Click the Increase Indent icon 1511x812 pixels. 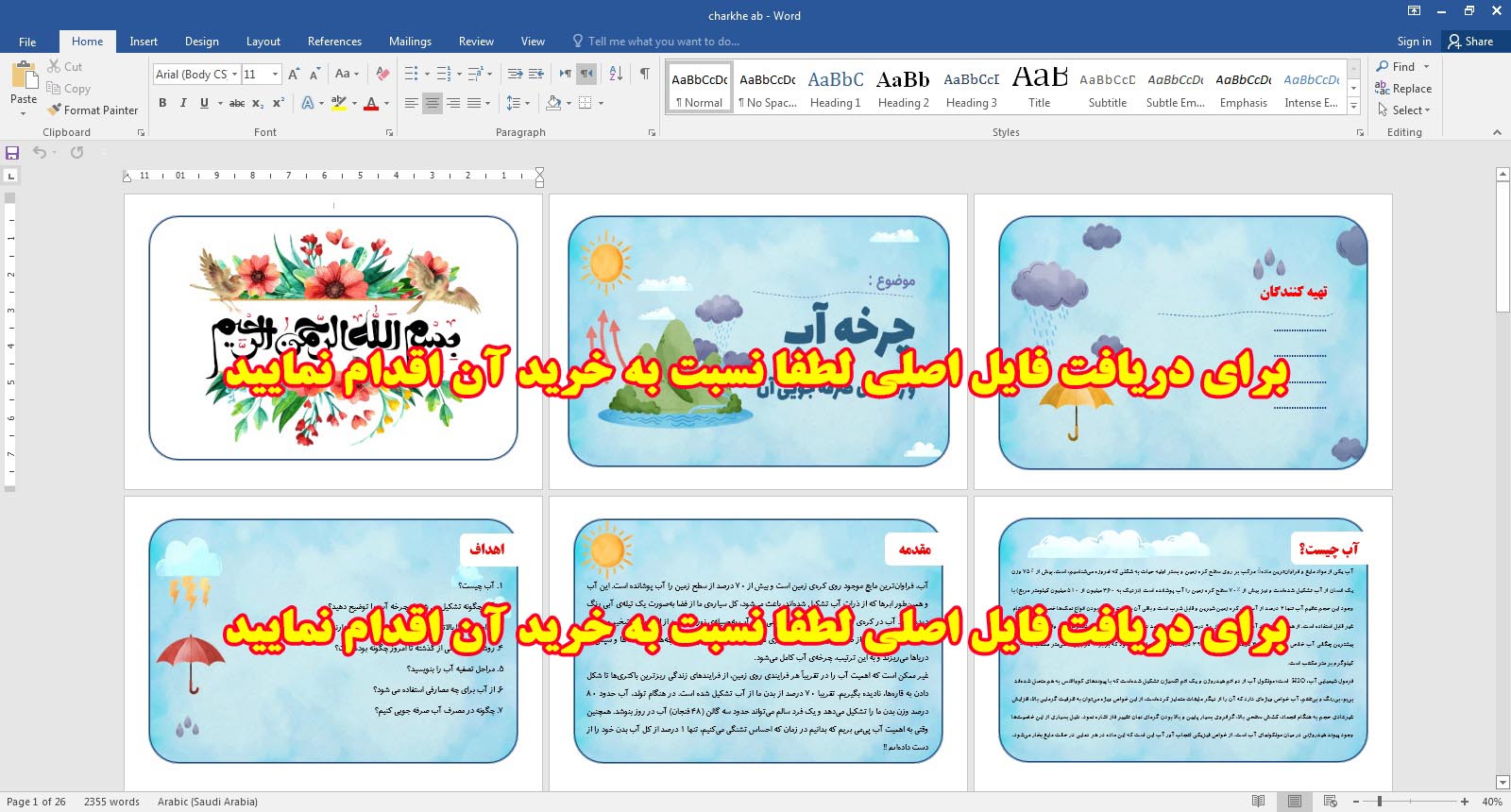[x=536, y=74]
